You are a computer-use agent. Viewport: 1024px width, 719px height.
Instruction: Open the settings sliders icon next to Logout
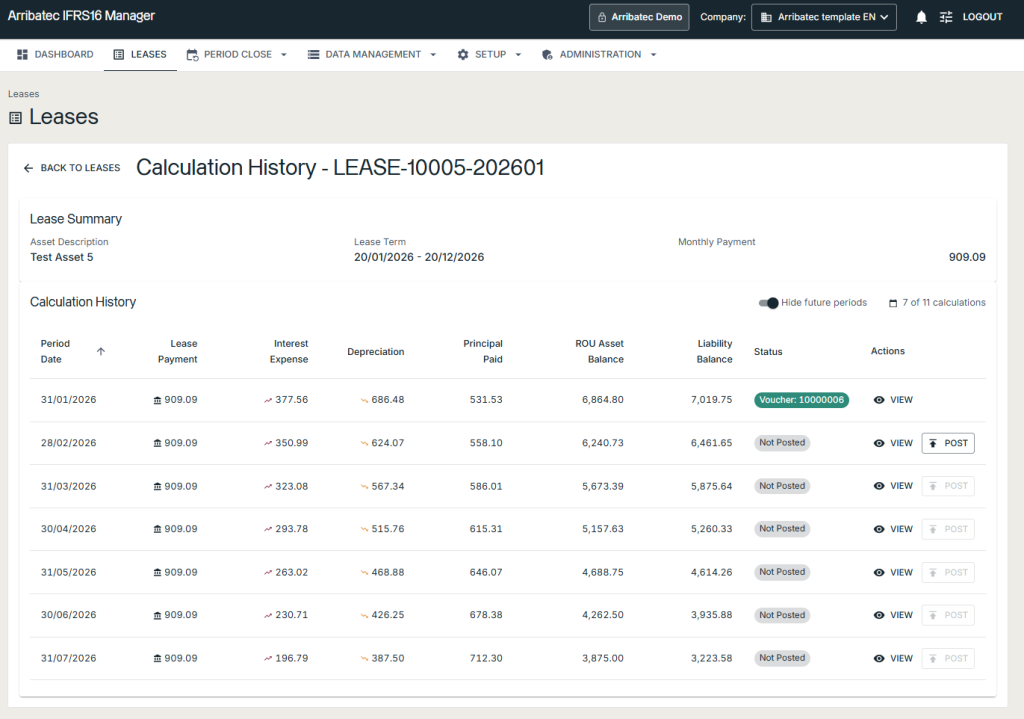tap(946, 17)
